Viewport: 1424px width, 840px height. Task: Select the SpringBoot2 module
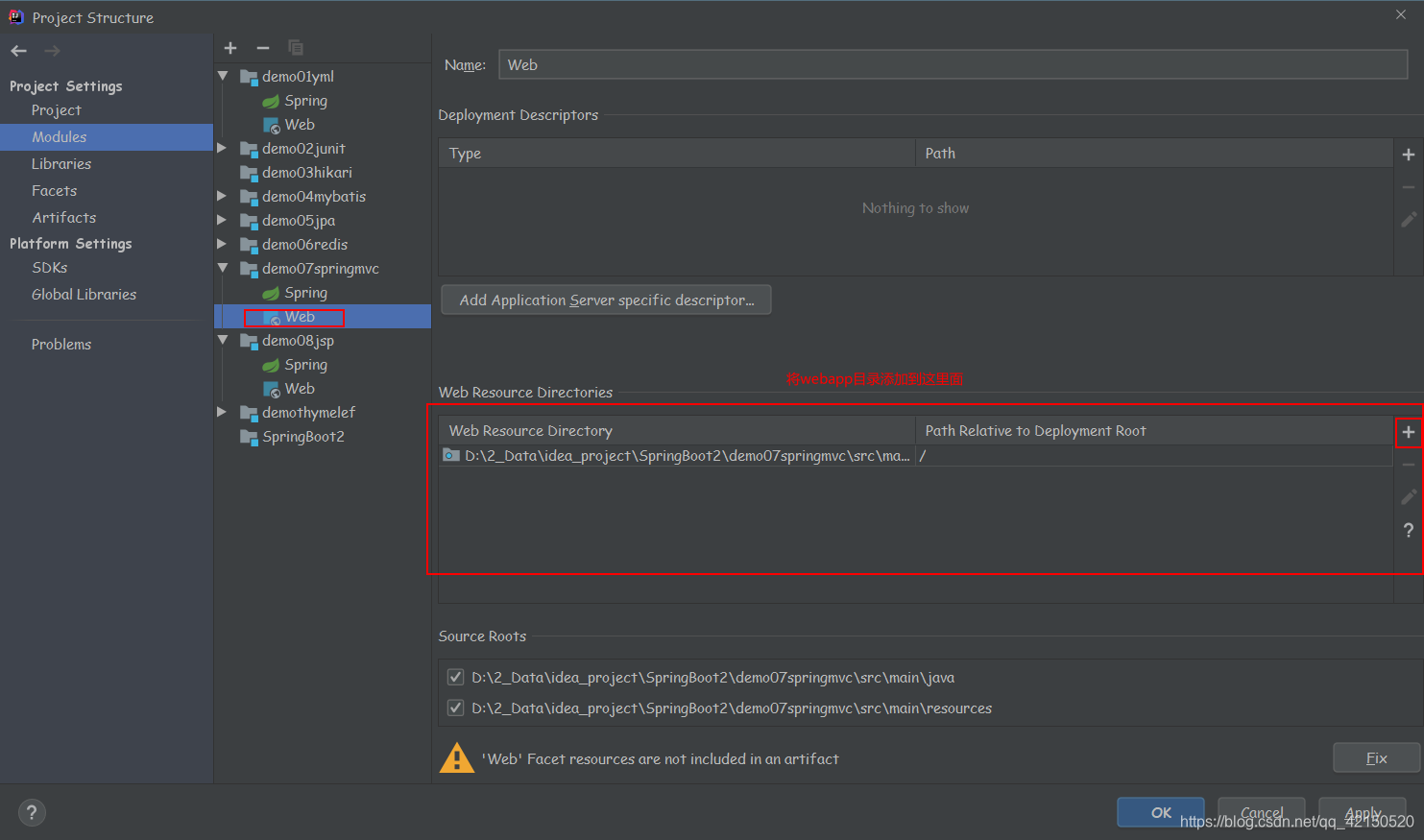click(x=303, y=437)
